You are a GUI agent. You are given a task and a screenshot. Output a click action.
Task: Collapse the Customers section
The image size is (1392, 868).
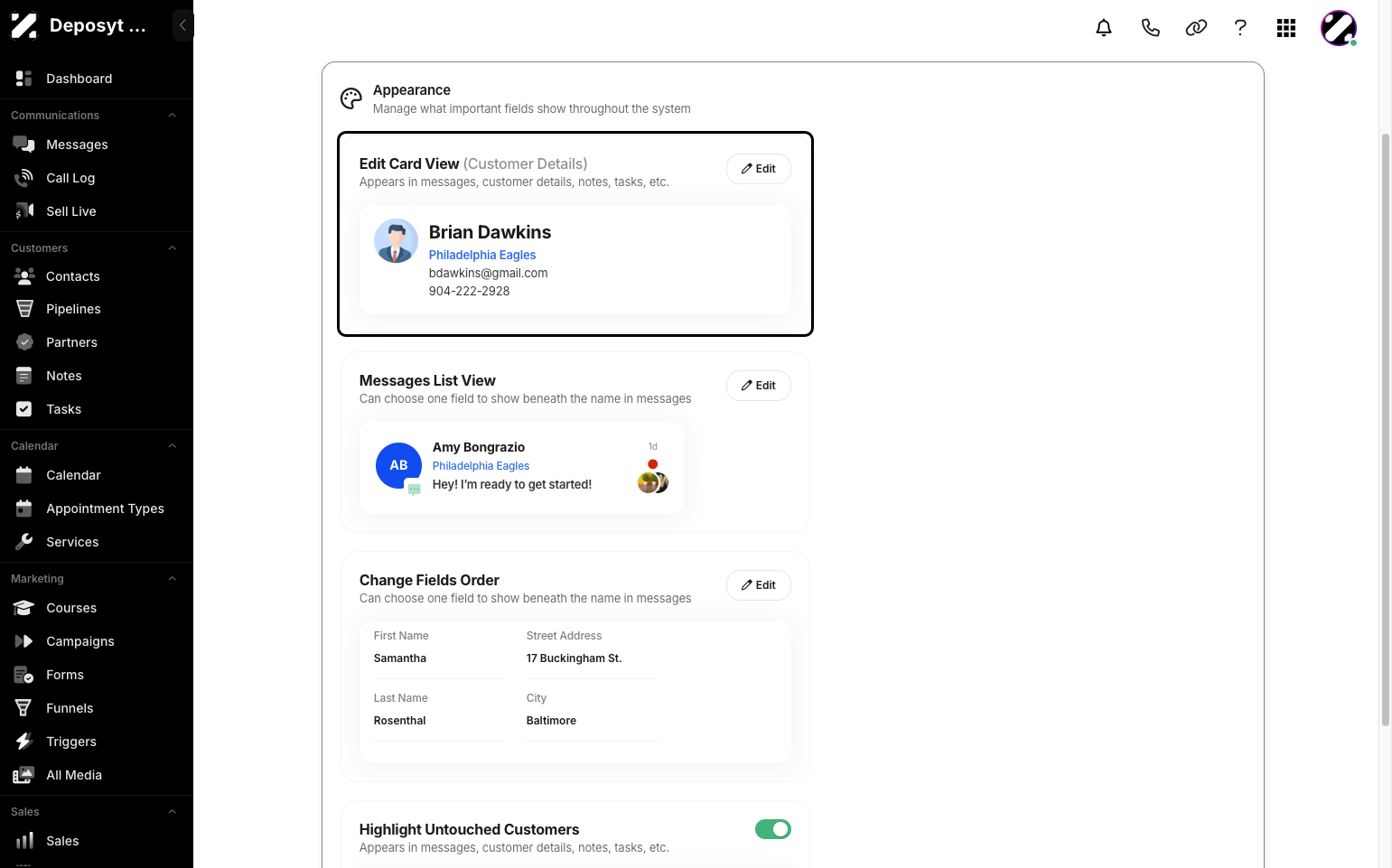tap(172, 248)
